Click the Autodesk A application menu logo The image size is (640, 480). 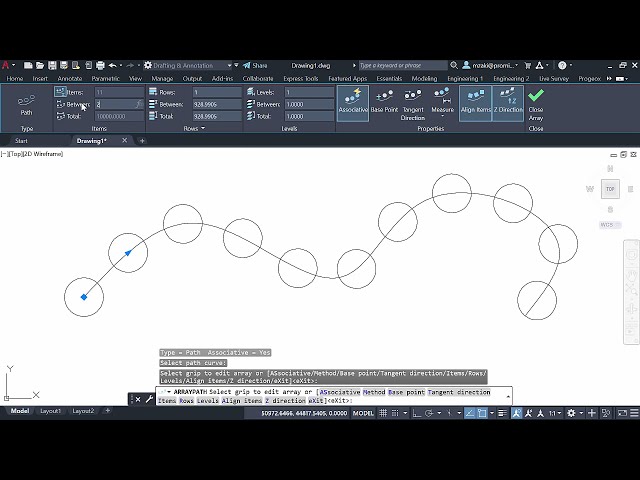5,65
